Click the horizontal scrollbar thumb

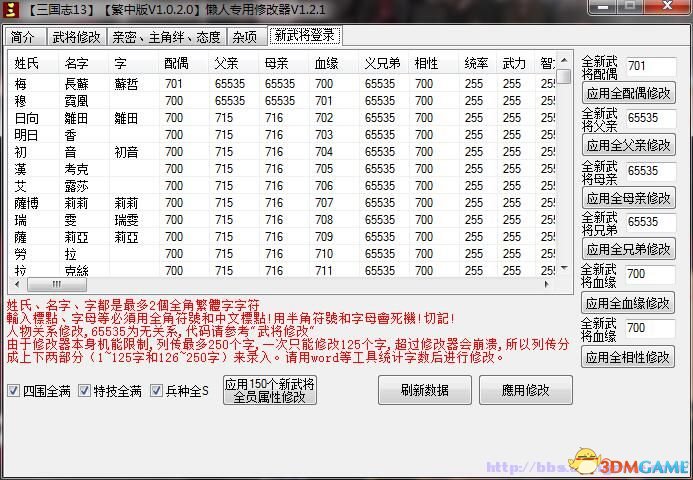click(57, 284)
